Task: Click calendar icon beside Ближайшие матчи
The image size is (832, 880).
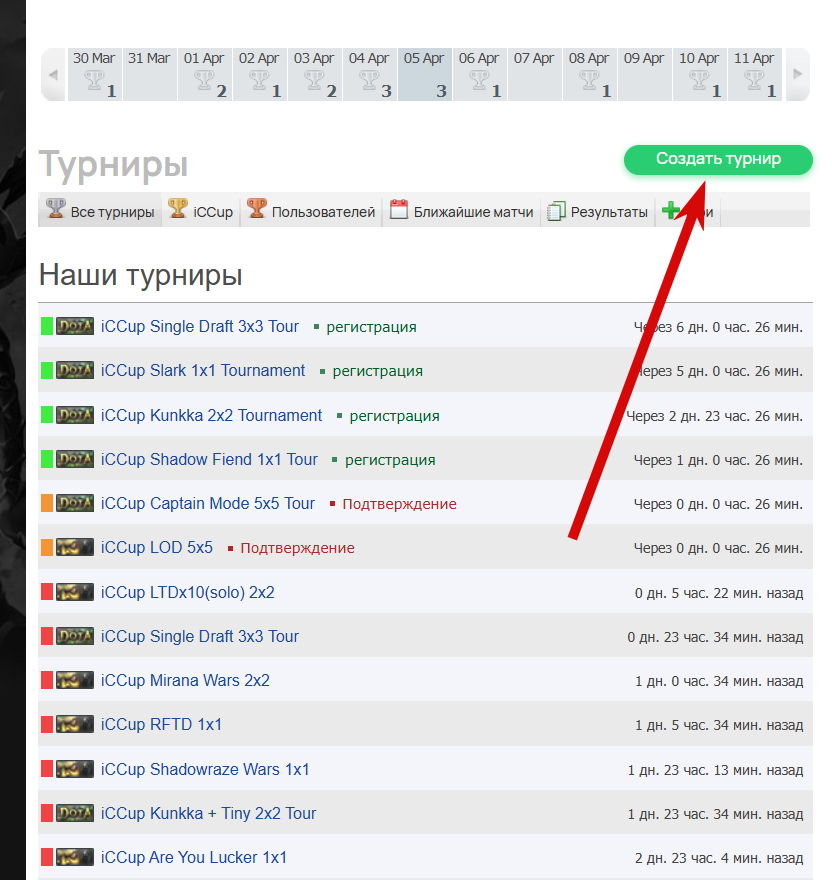Action: (x=399, y=209)
